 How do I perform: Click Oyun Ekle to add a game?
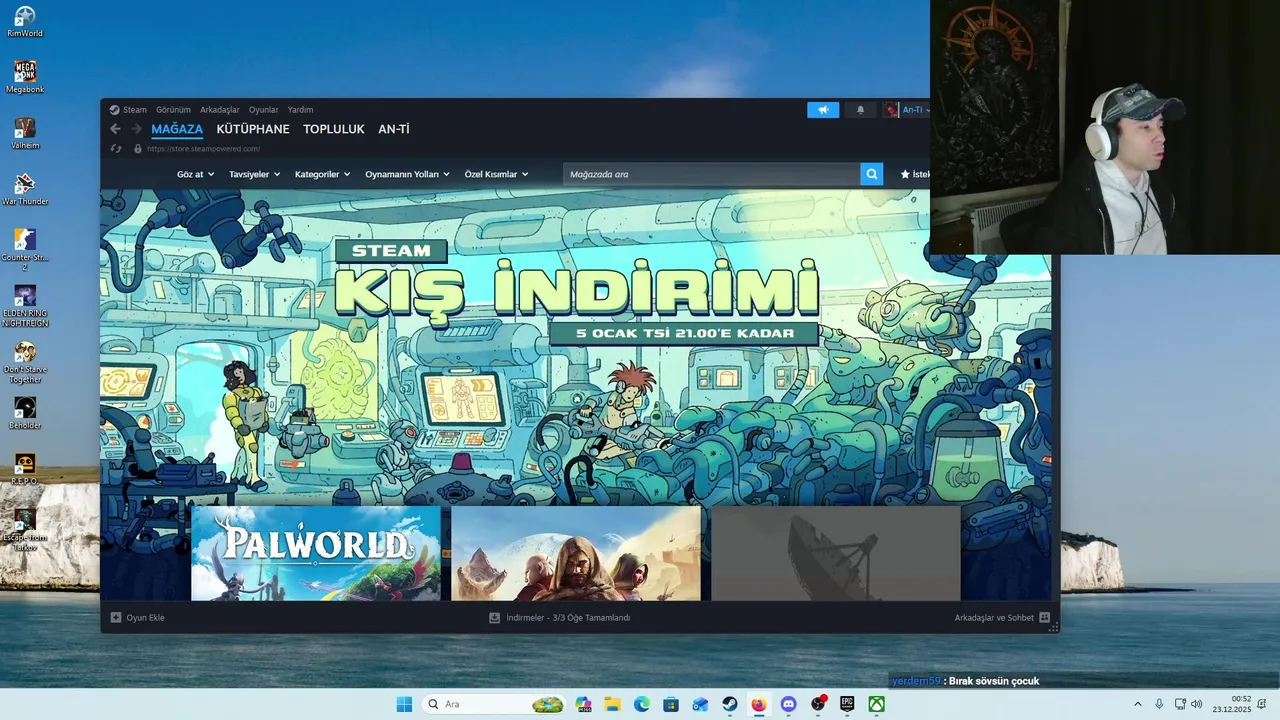(137, 618)
